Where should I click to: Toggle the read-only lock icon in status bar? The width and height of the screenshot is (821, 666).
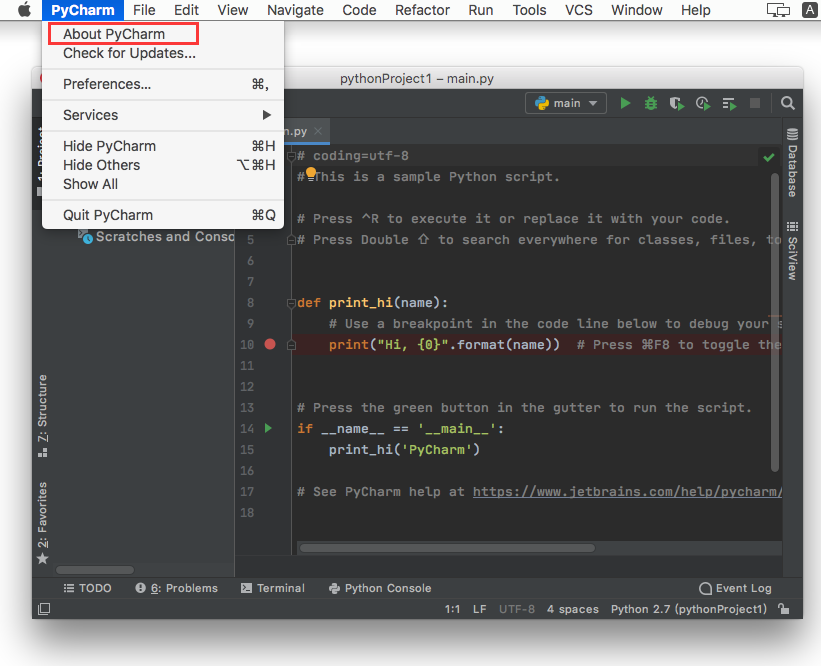[783, 609]
